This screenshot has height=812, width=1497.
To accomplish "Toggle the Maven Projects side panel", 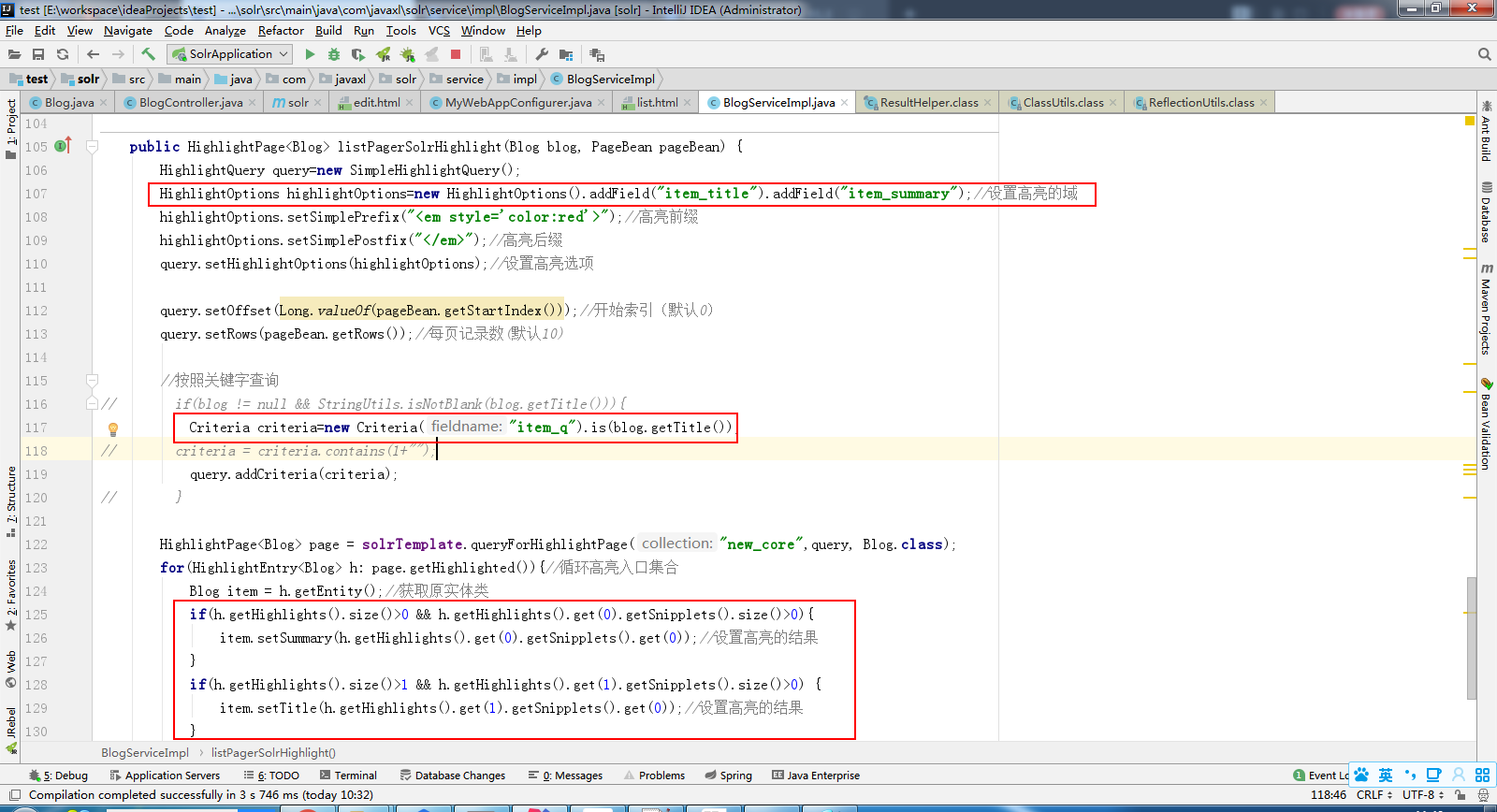I will (x=1486, y=309).
